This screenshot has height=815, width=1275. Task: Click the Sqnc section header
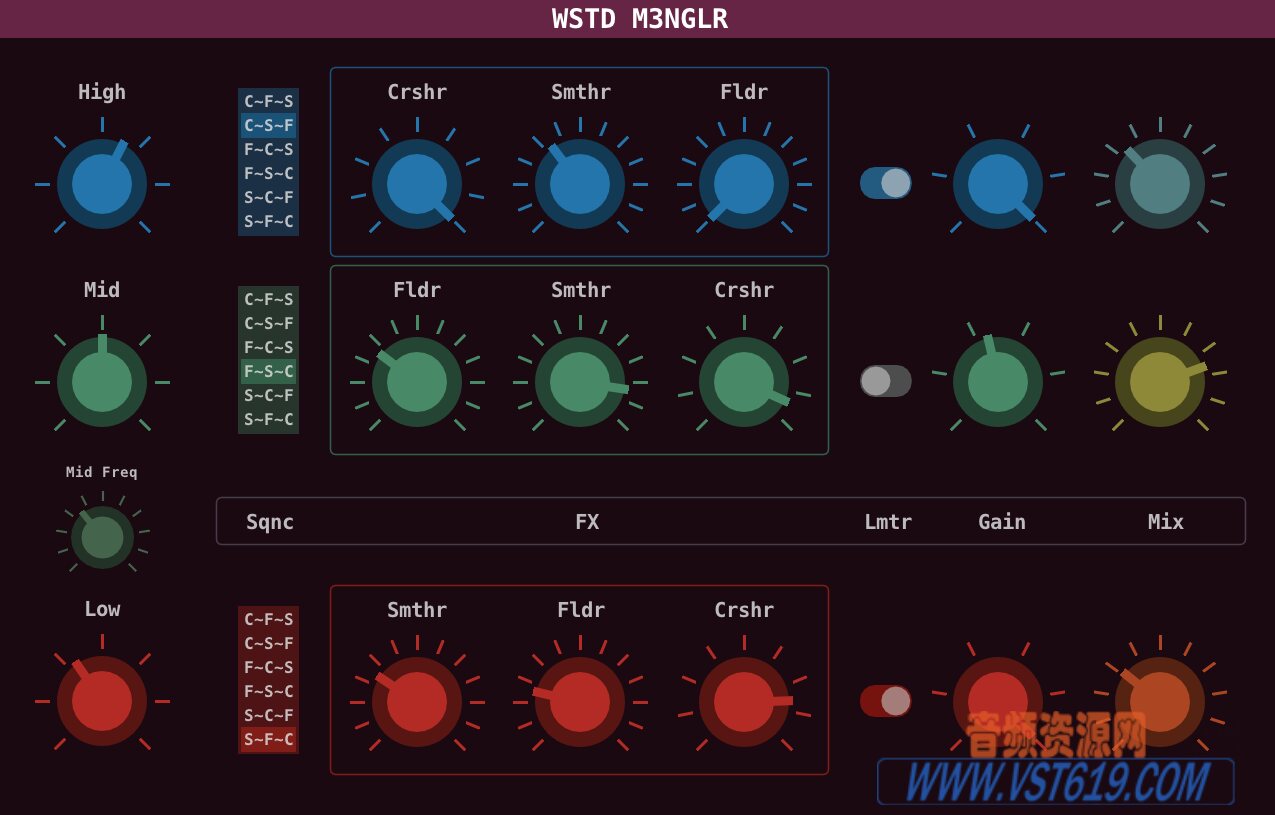tap(269, 521)
